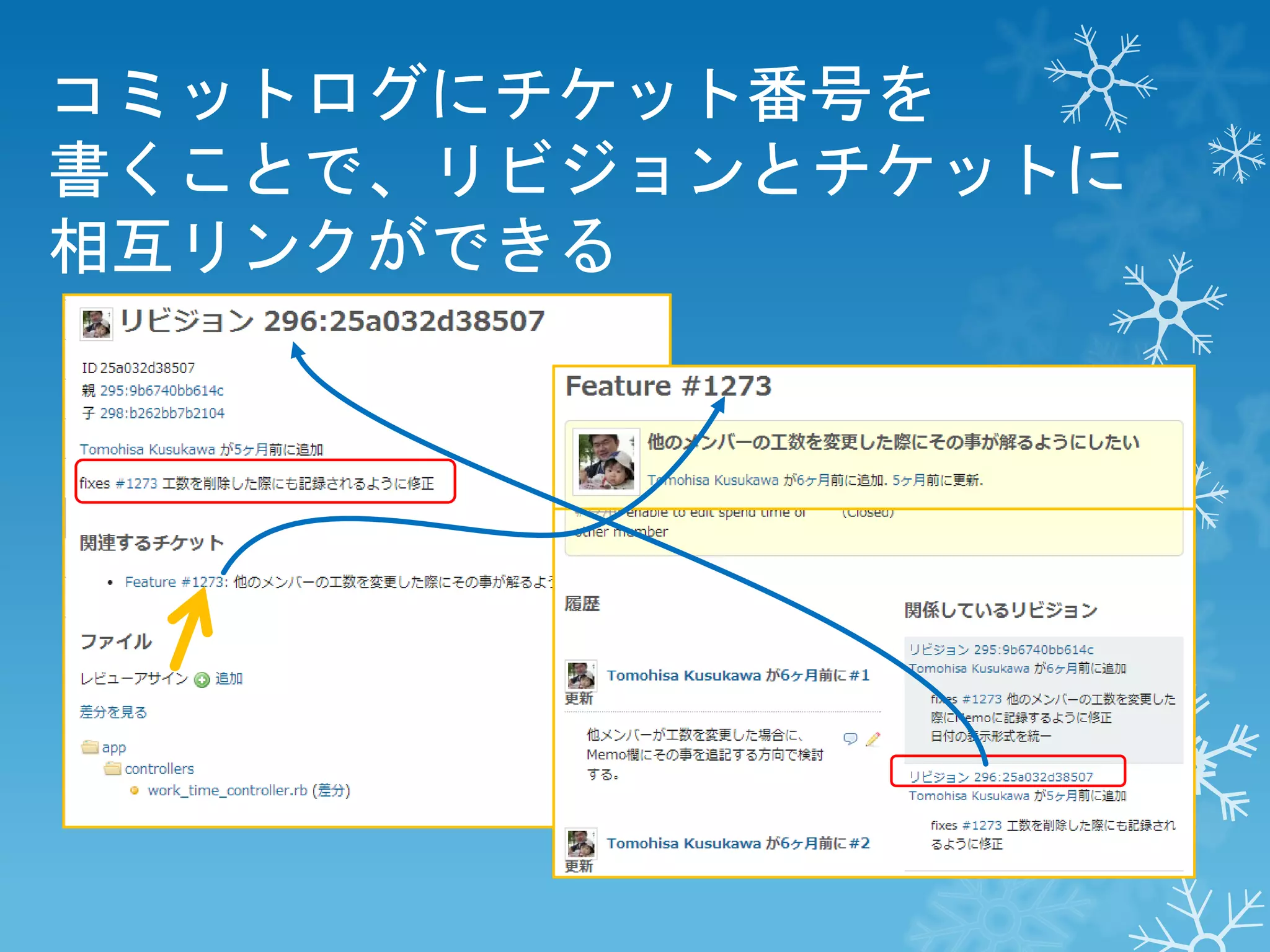This screenshot has height=952, width=1270.
Task: Click Tomohisa Kusukawa link in Feature #1273 header
Action: click(713, 480)
